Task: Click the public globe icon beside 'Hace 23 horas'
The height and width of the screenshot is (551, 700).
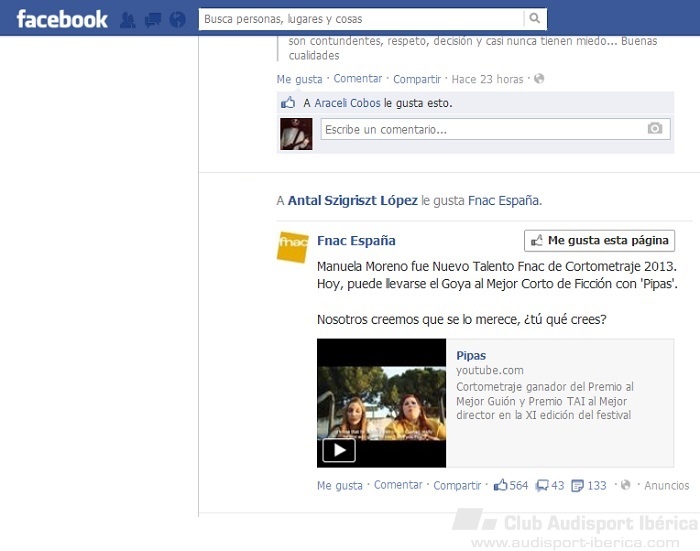Action: pos(539,79)
